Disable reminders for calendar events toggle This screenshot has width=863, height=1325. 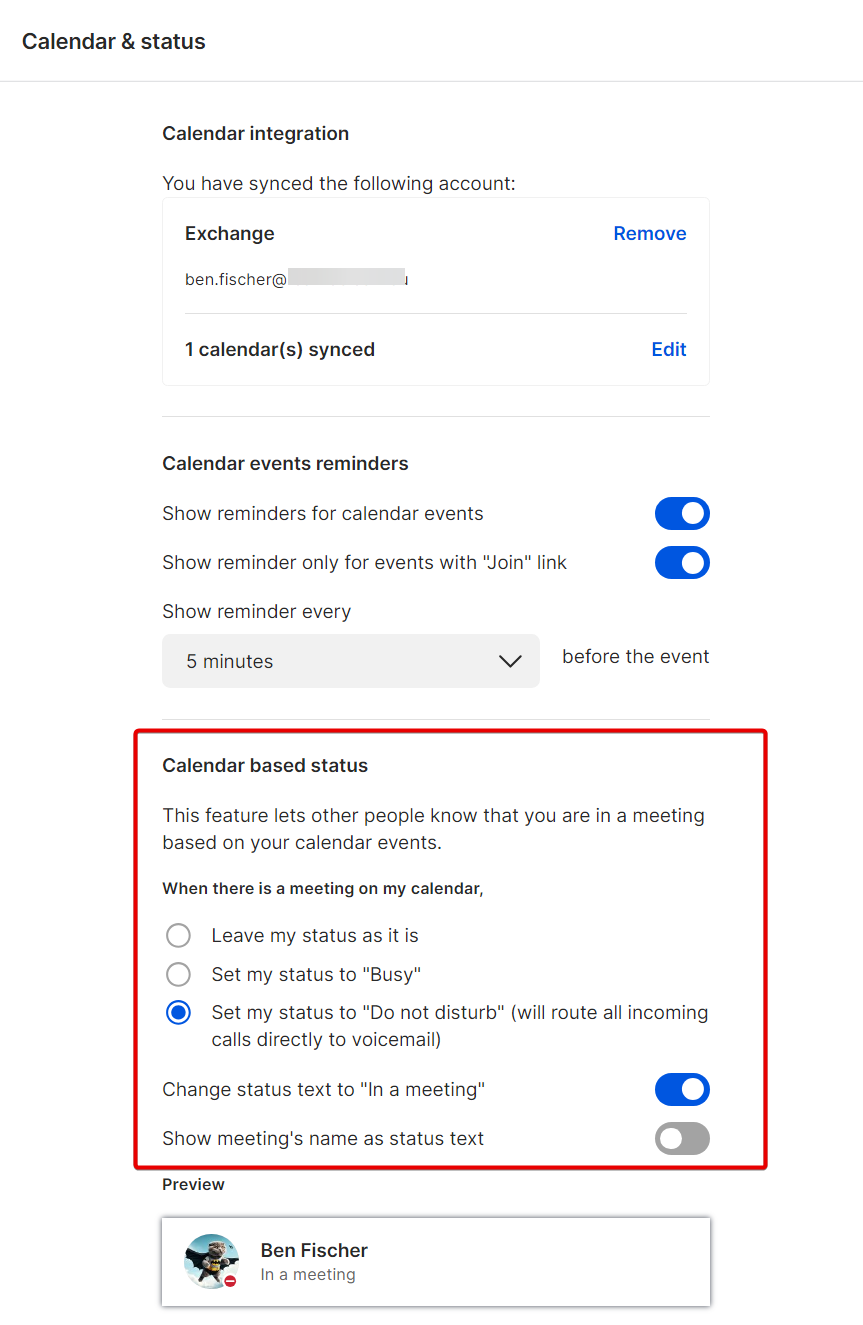coord(682,514)
